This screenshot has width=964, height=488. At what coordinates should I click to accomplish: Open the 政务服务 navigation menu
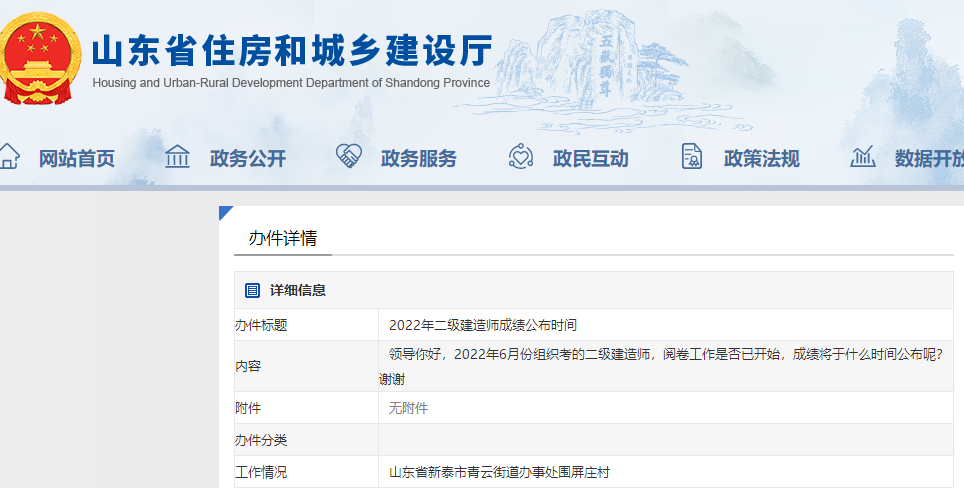click(x=419, y=158)
